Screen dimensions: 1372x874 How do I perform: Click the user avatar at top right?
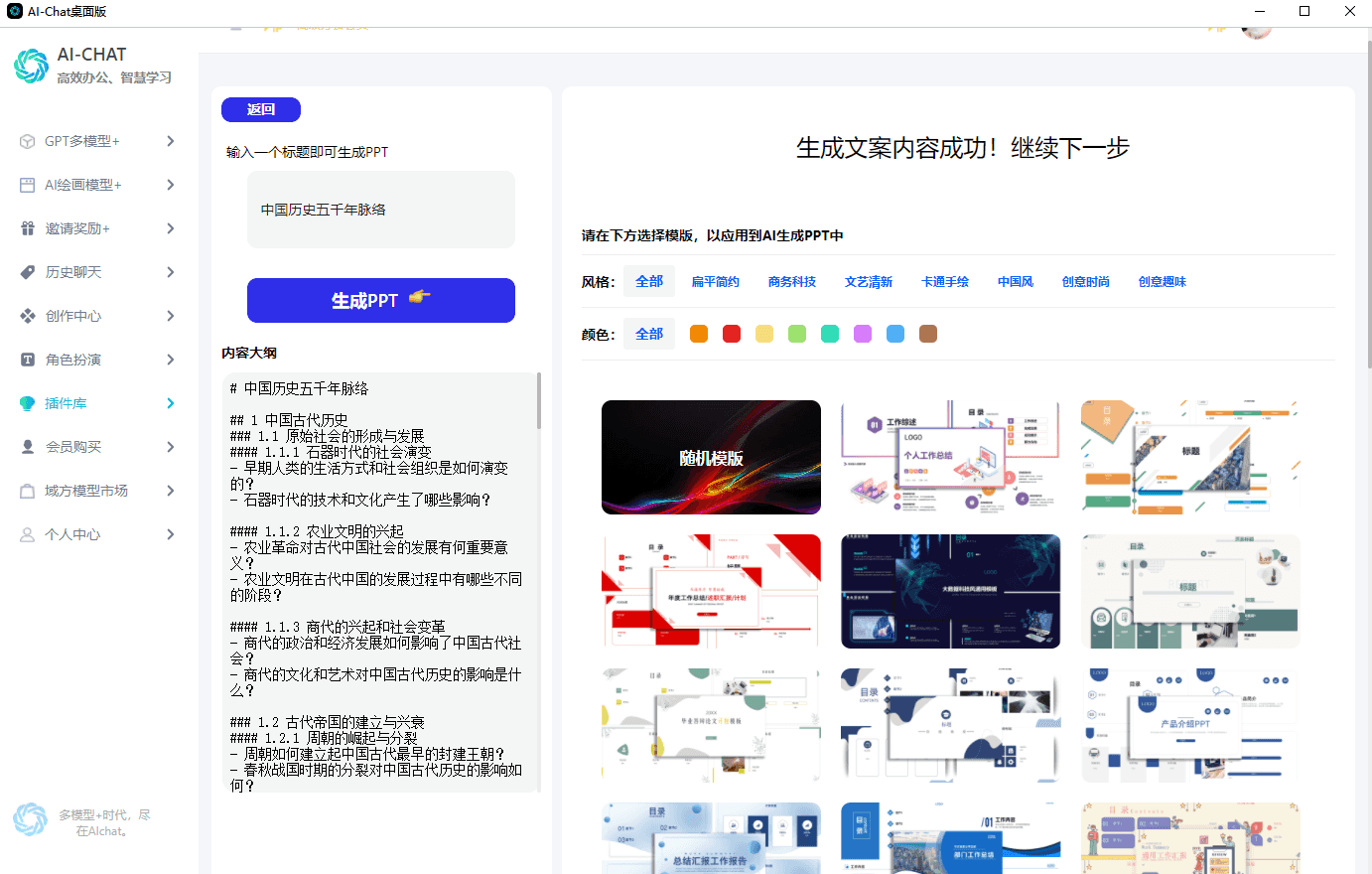[1257, 32]
